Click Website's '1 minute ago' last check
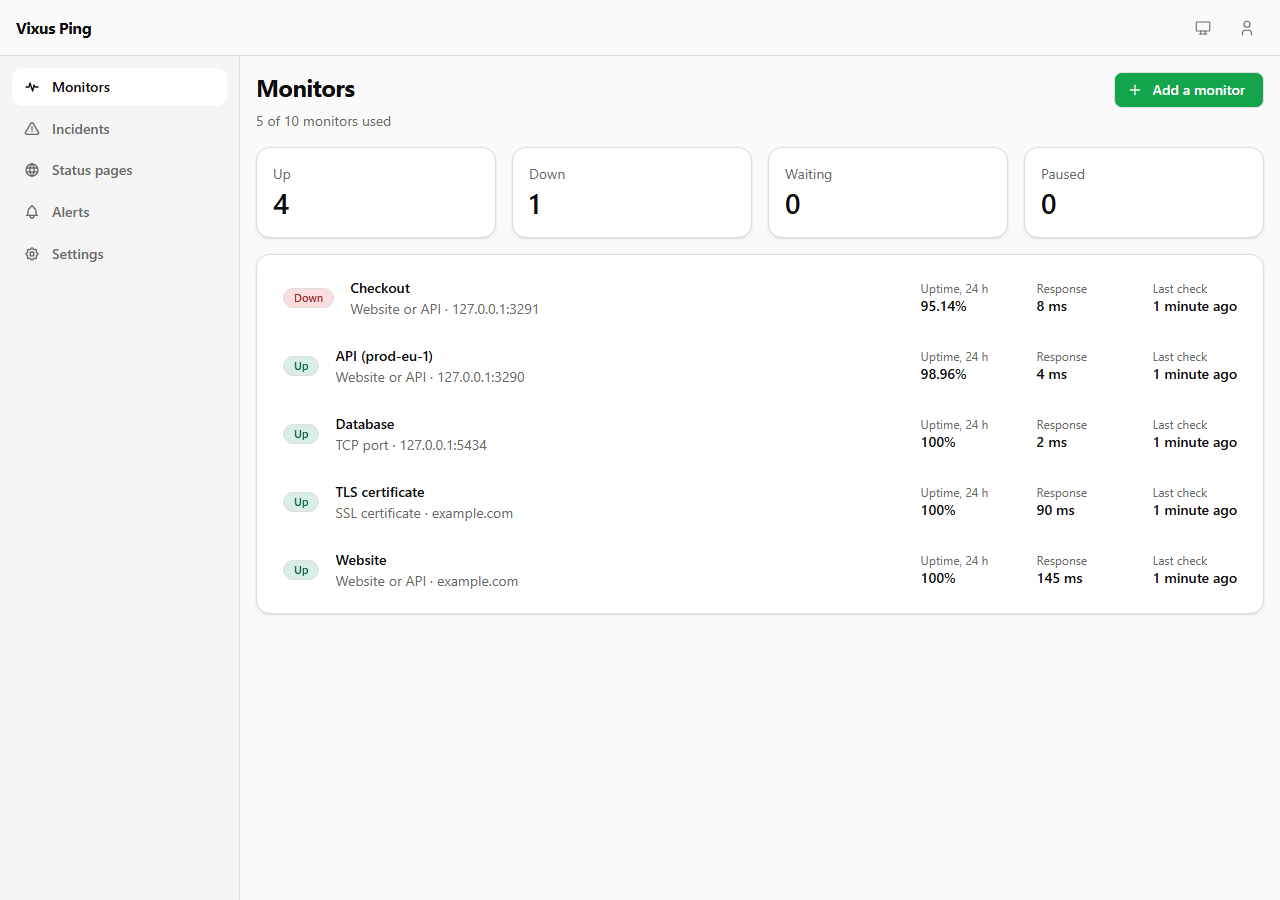Image resolution: width=1280 pixels, height=900 pixels. tap(1195, 578)
